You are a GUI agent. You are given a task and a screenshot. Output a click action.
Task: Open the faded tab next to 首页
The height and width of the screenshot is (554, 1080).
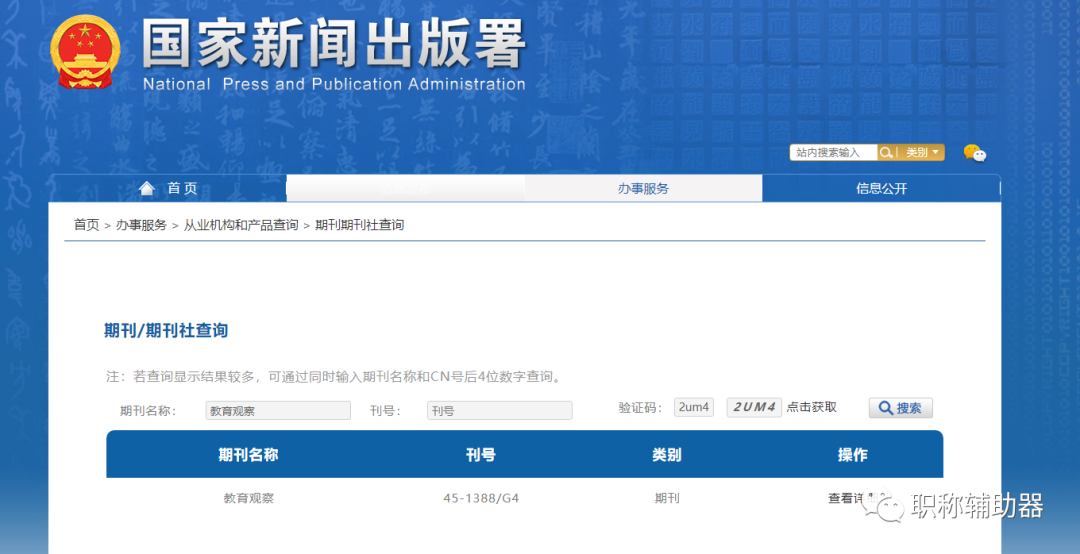pos(406,188)
